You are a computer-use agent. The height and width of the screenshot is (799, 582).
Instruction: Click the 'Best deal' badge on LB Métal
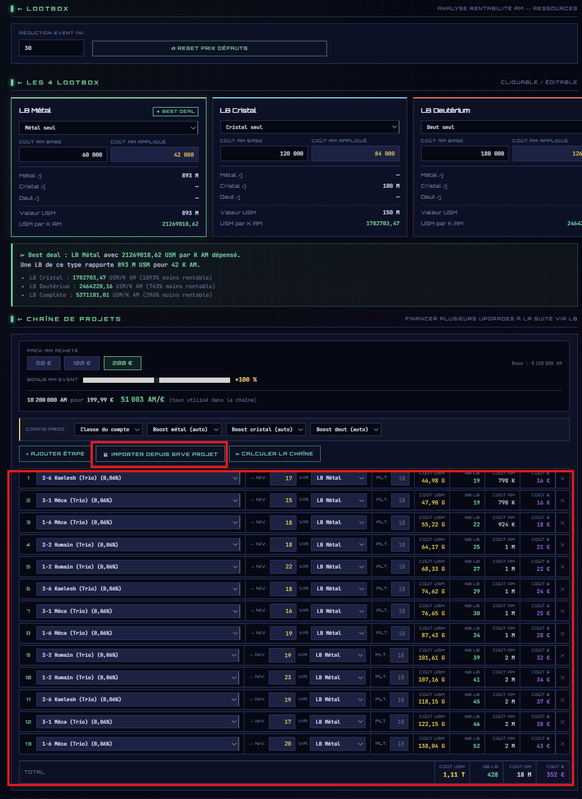coord(175,111)
